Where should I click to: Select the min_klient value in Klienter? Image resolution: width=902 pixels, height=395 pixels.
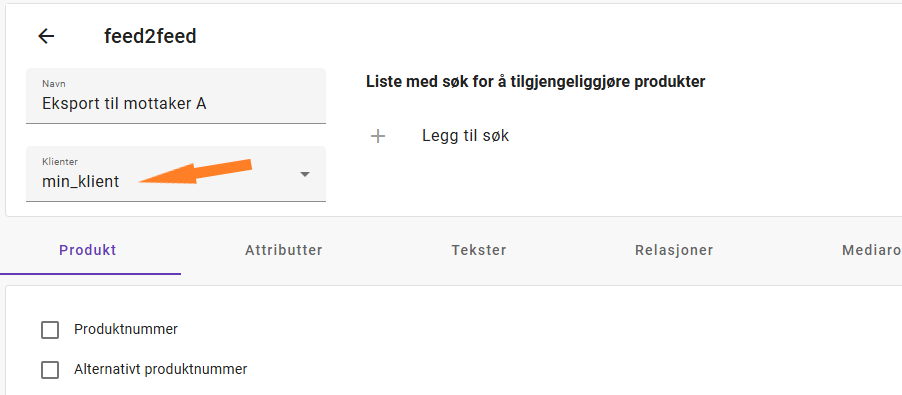point(81,182)
